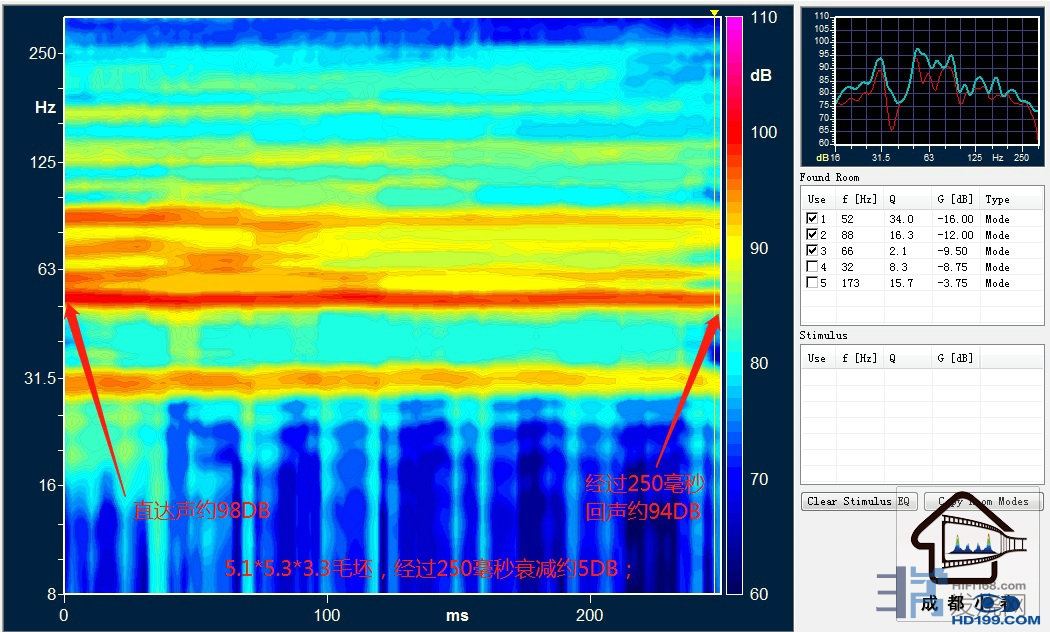This screenshot has height=632, width=1050.
Task: Click the yellow time cursor marker above spectrogram
Action: [x=714, y=13]
